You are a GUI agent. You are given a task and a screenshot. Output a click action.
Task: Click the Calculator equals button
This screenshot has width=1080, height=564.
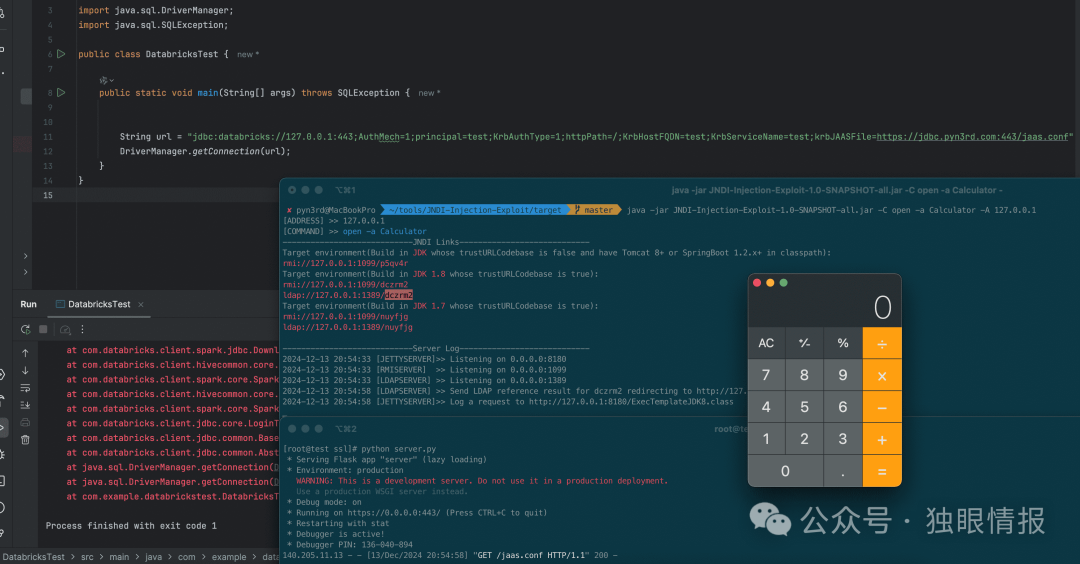click(x=882, y=471)
